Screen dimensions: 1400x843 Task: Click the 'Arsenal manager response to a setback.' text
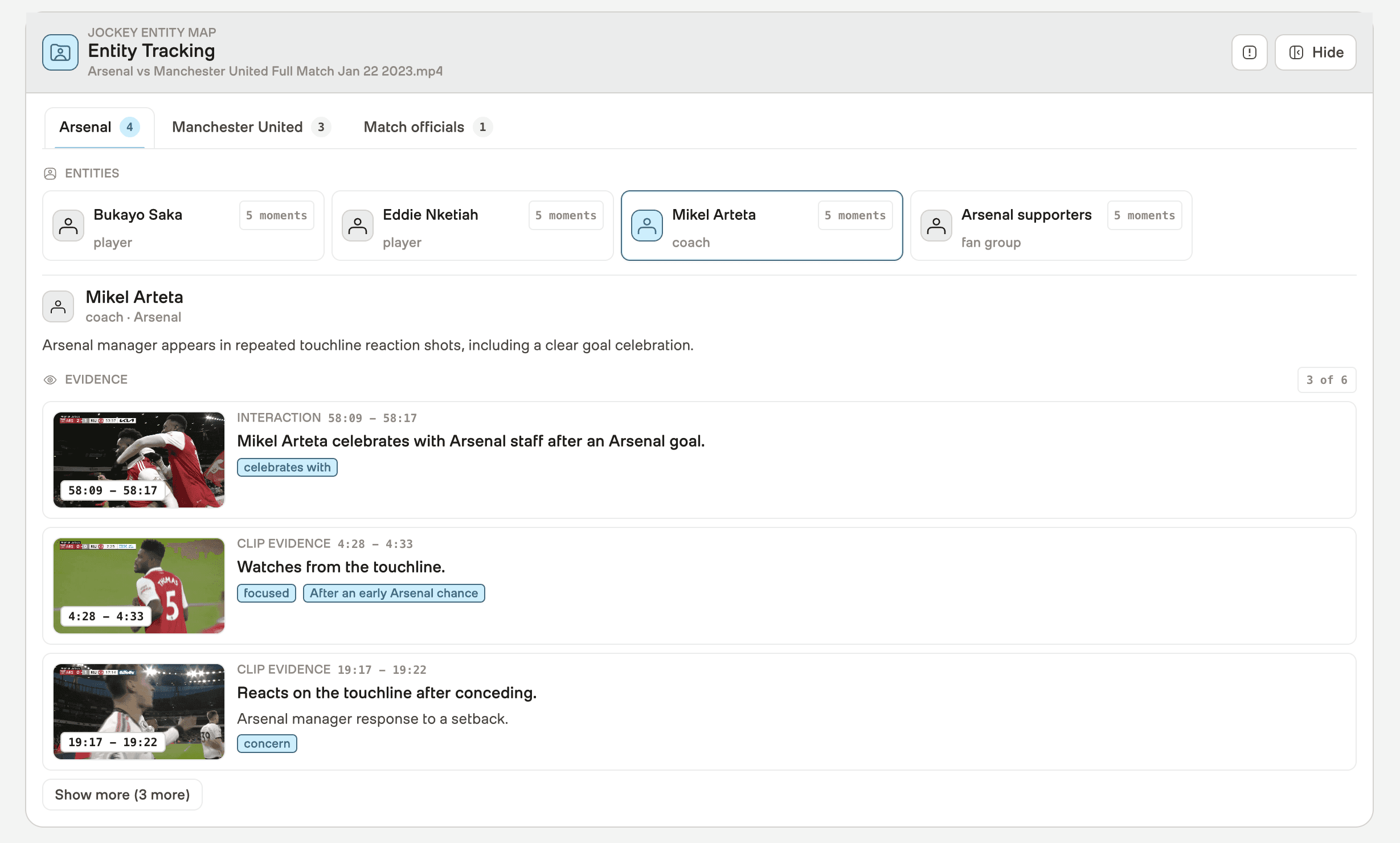(372, 719)
